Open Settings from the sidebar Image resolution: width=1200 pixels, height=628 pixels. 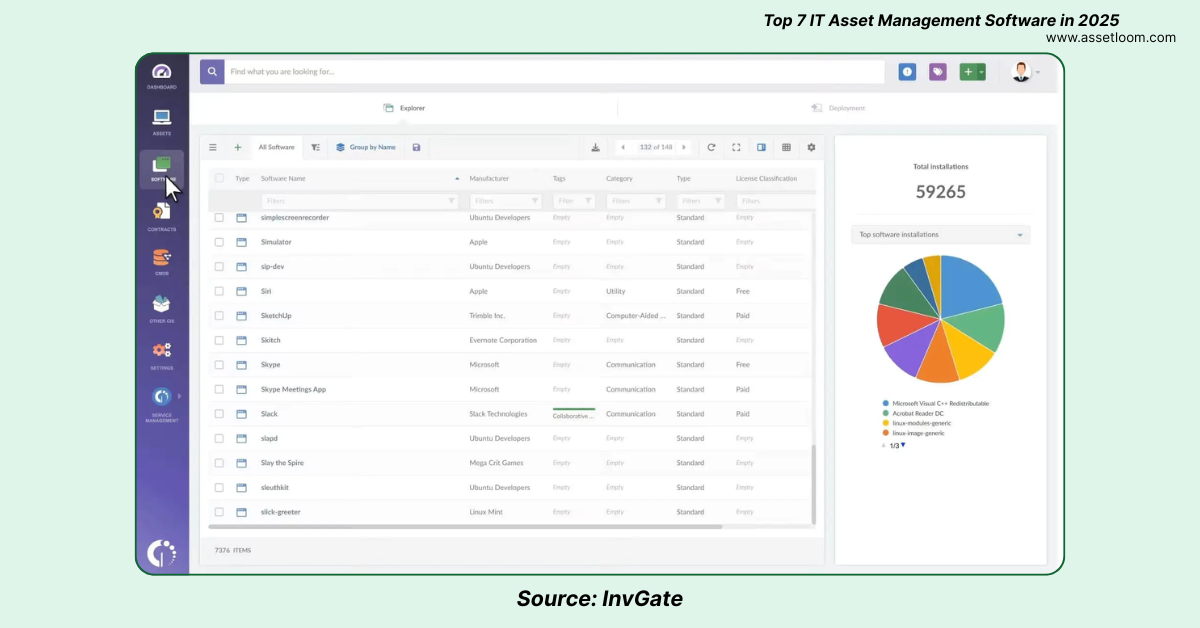pyautogui.click(x=162, y=355)
